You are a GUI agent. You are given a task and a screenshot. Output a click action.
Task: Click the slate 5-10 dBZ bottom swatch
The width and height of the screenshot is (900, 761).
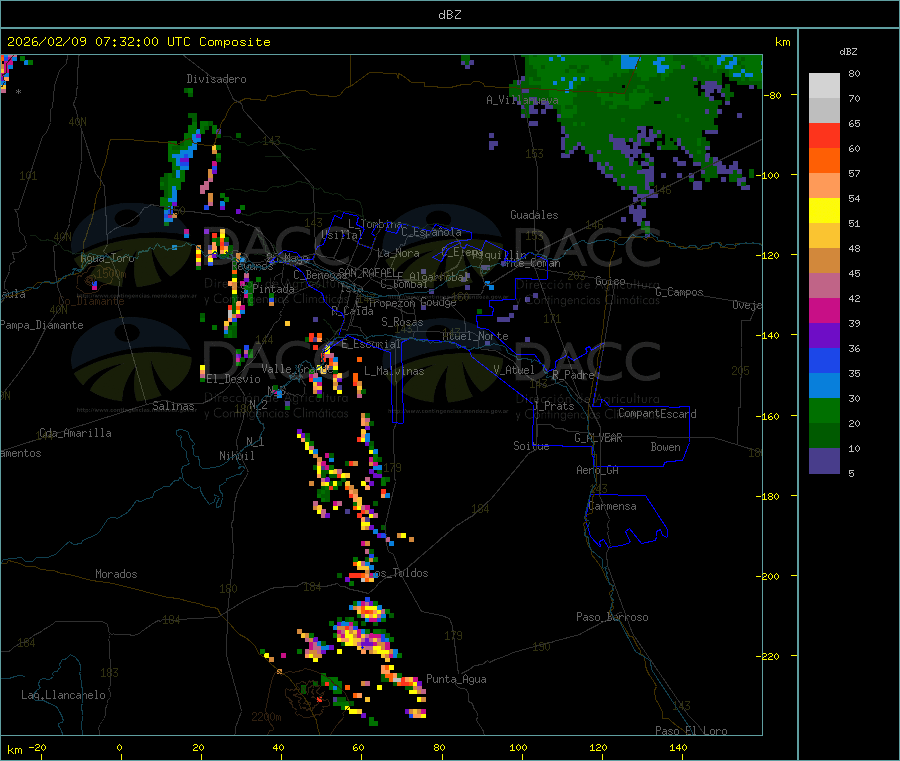click(824, 461)
